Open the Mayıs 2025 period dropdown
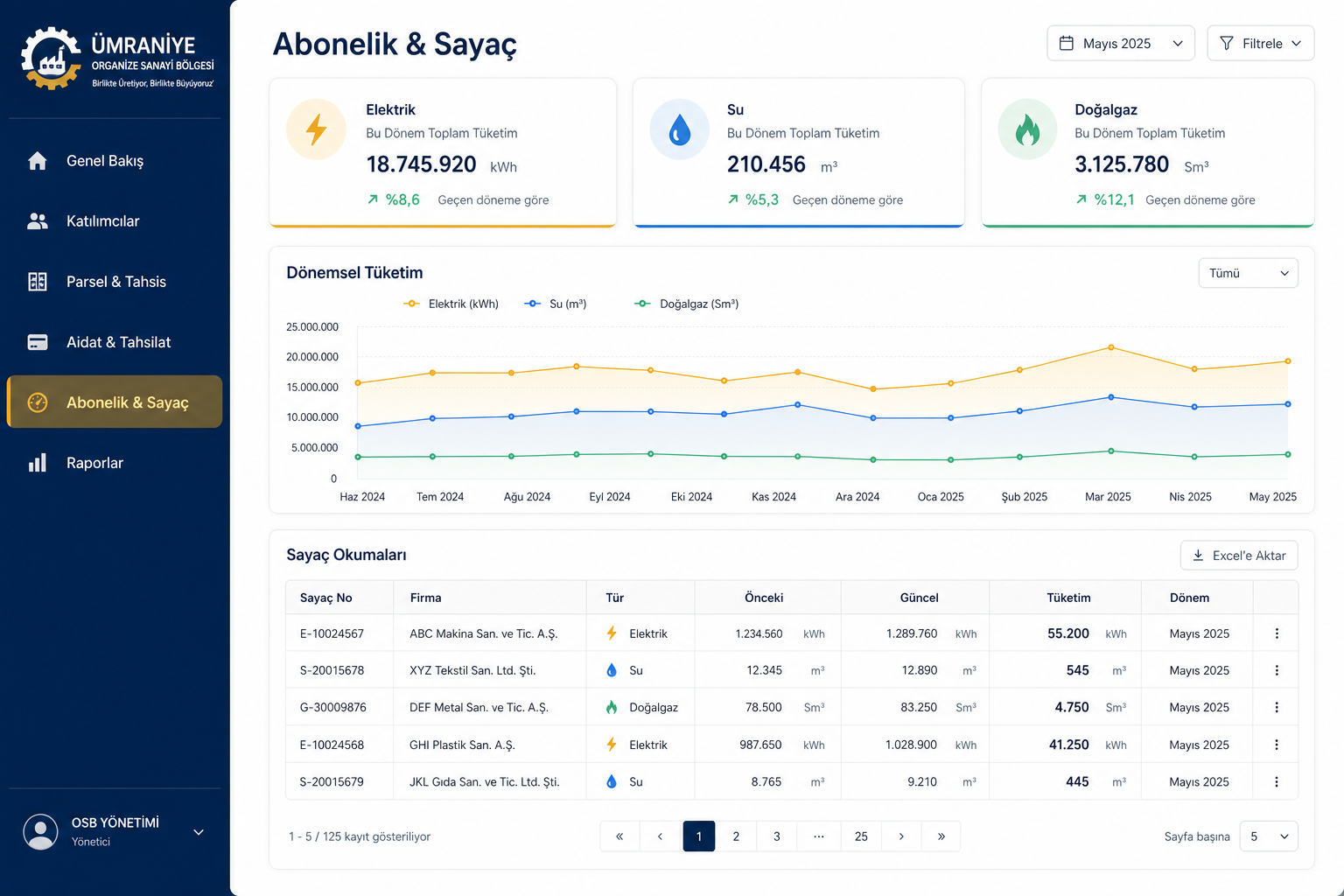 point(1121,44)
